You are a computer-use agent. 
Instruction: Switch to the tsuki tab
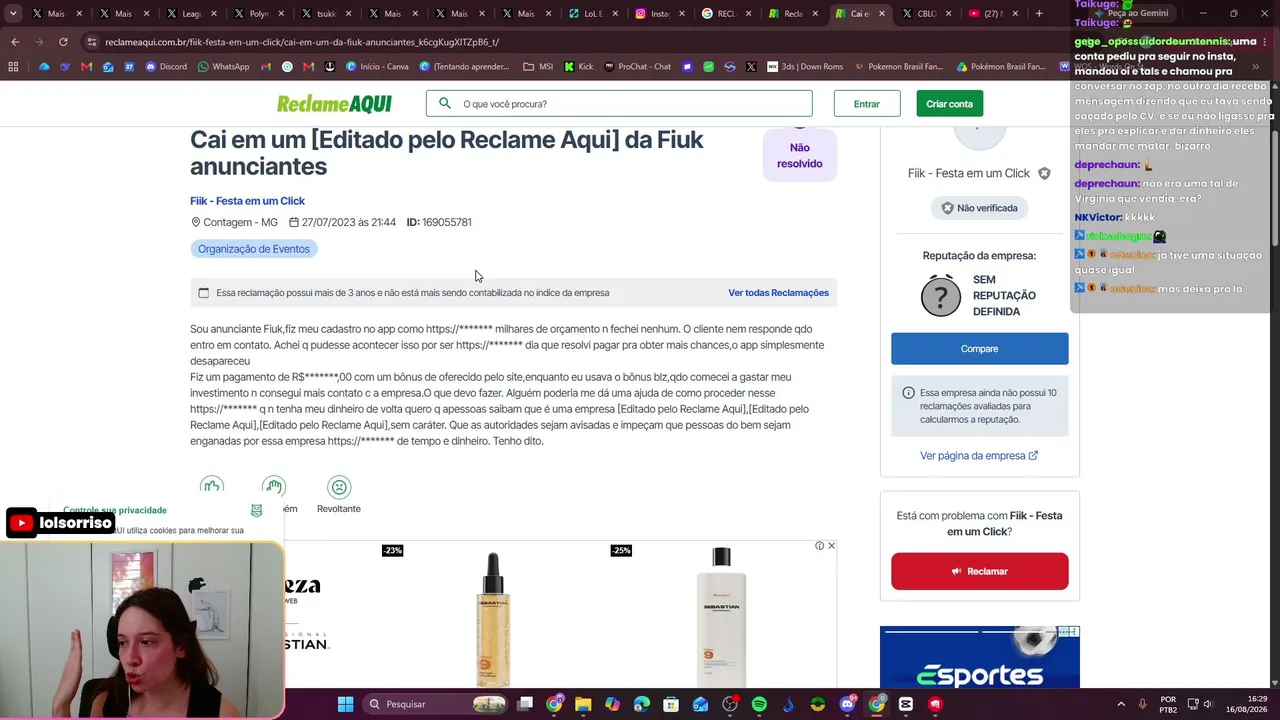pyautogui.click(x=325, y=14)
